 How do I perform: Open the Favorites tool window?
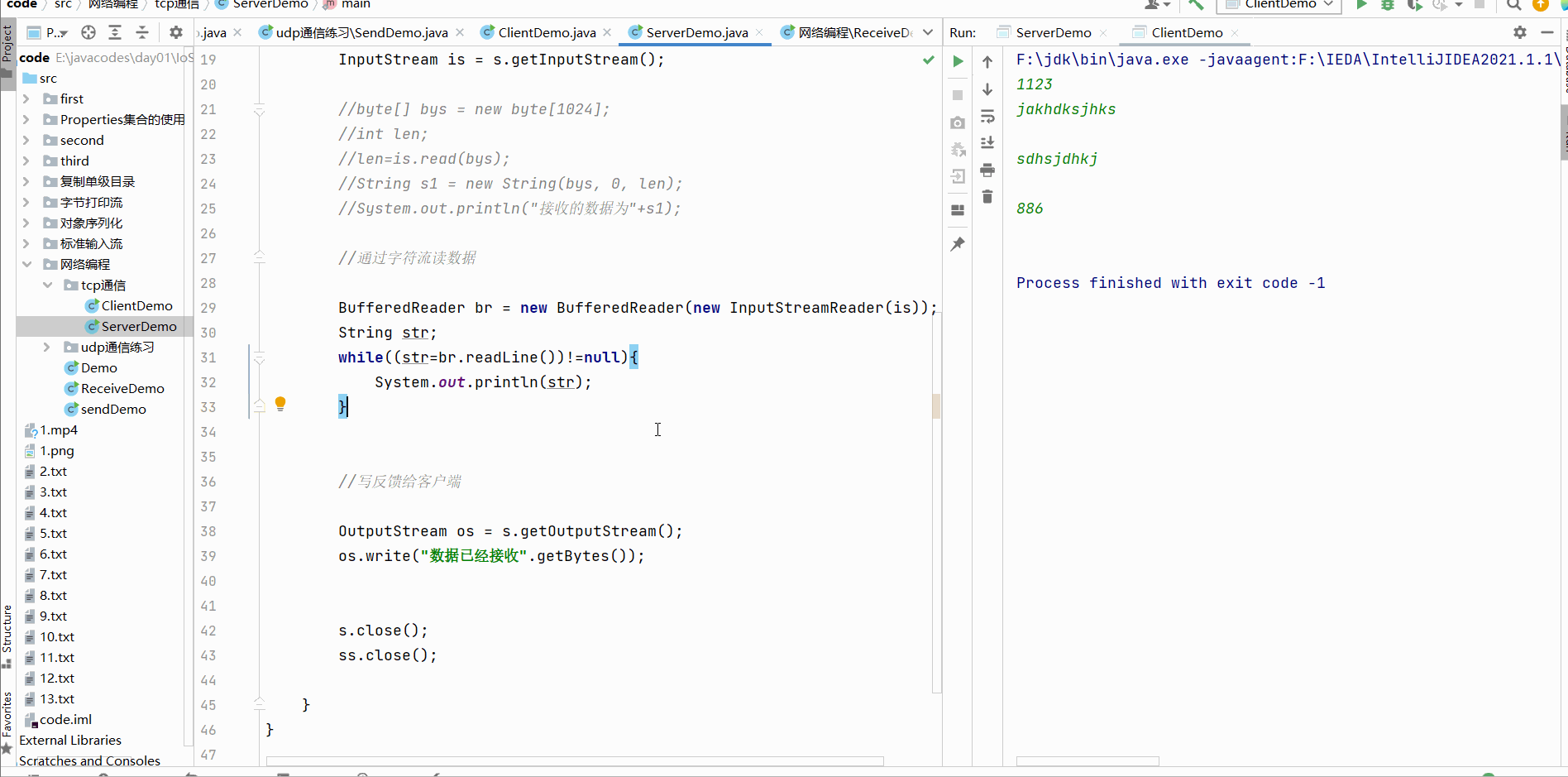(x=7, y=722)
